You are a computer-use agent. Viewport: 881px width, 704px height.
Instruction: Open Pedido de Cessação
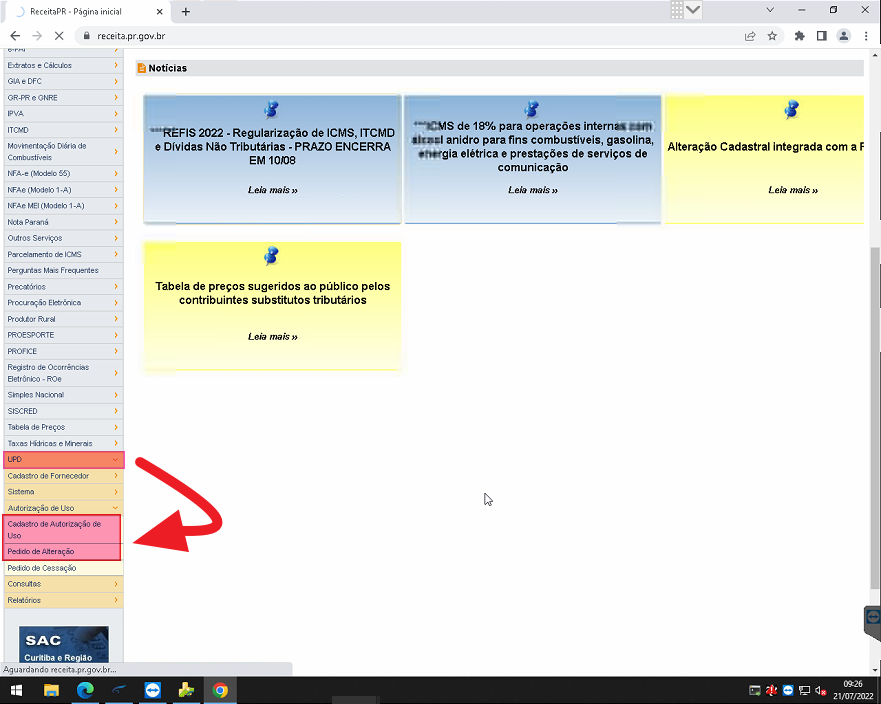click(x=63, y=568)
